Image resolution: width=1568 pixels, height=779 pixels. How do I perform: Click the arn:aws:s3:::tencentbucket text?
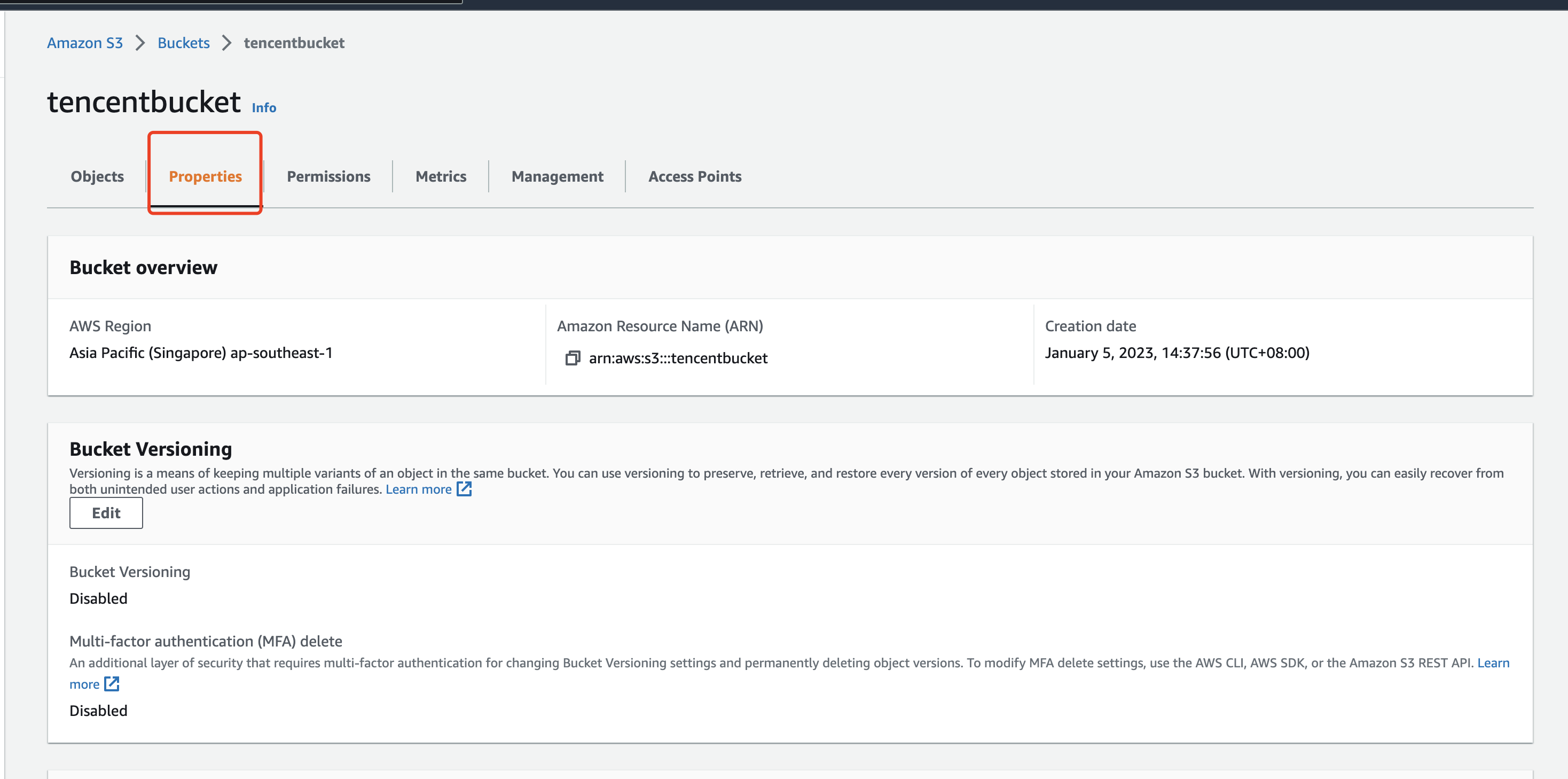point(678,358)
